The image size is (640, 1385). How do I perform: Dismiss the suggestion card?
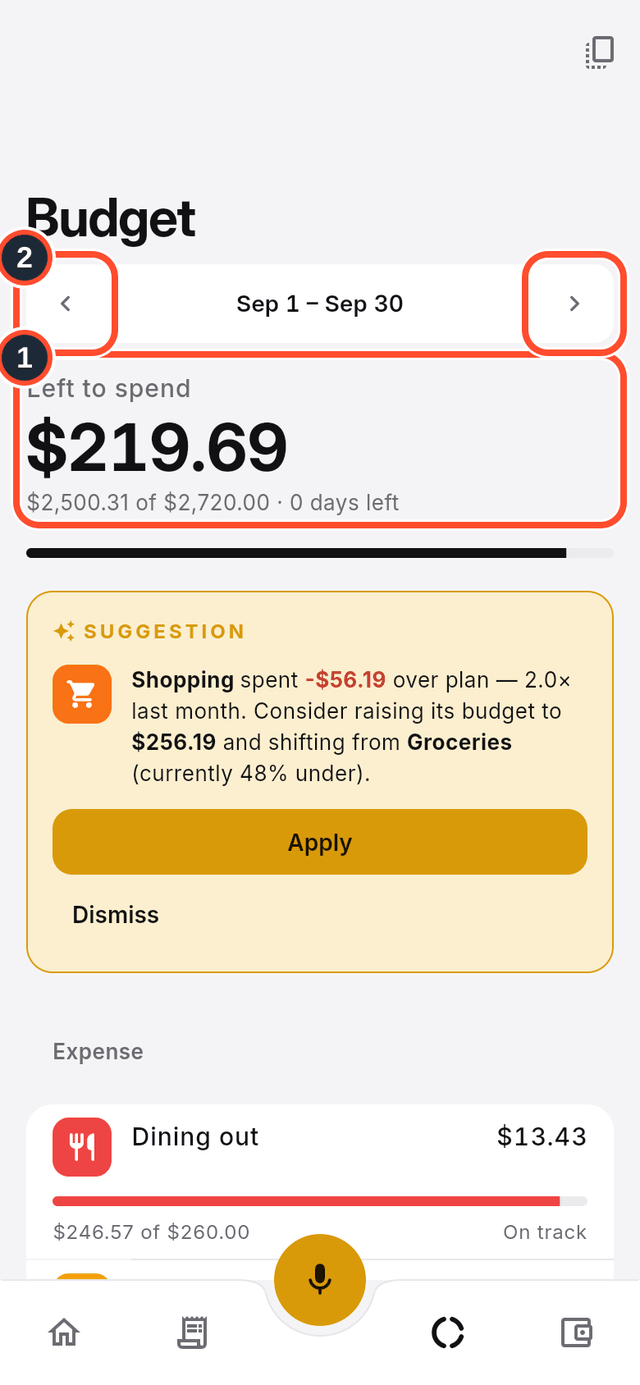[116, 915]
